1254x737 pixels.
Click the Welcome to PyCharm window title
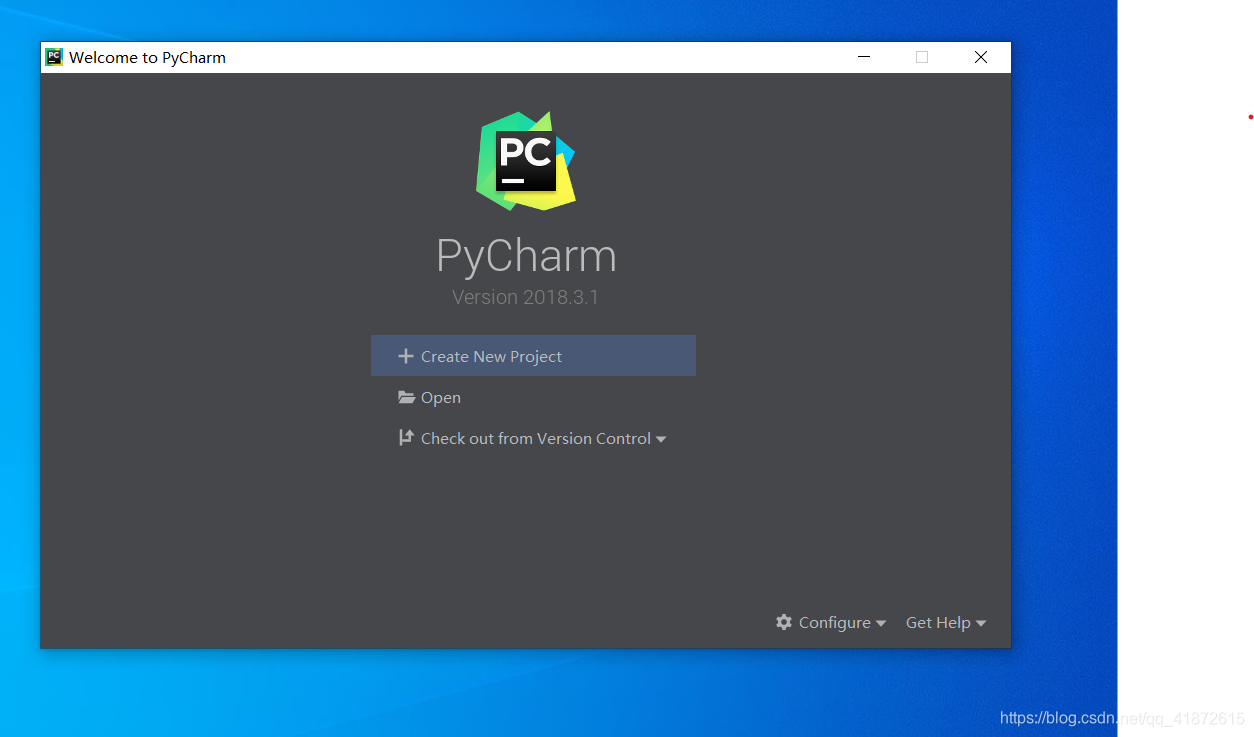pyautogui.click(x=147, y=57)
